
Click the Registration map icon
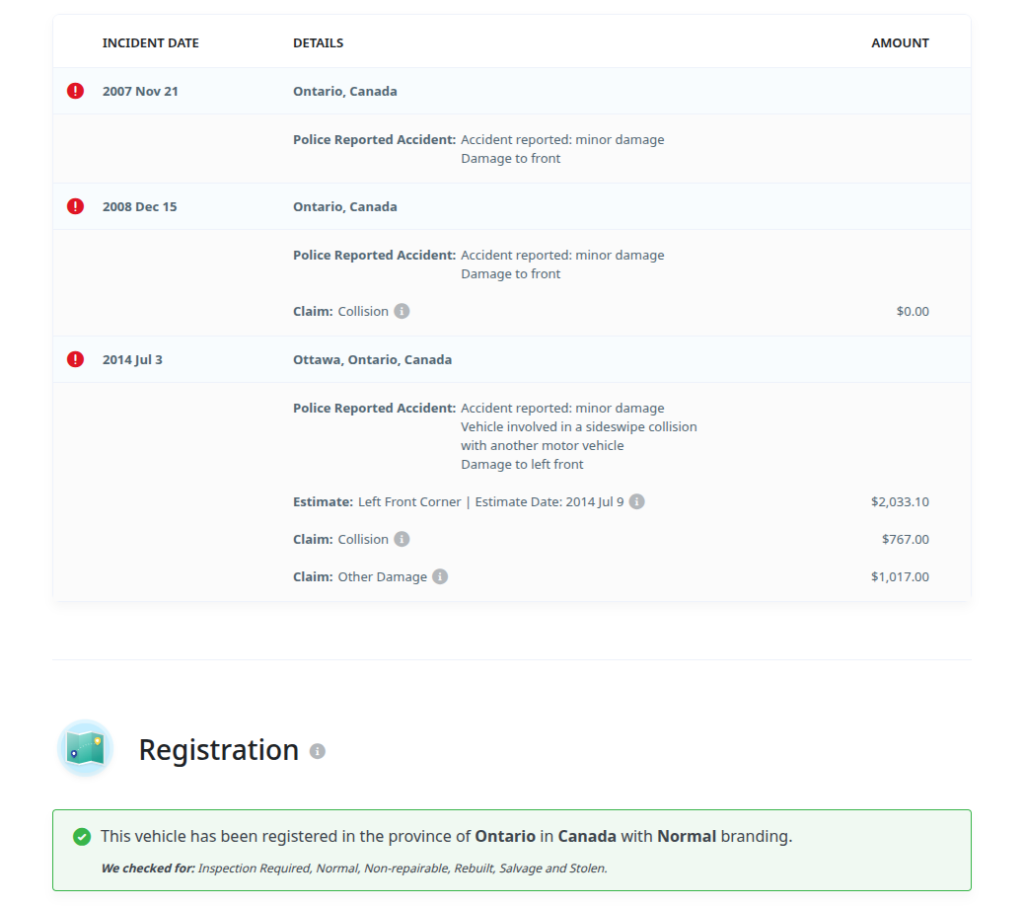click(x=85, y=748)
